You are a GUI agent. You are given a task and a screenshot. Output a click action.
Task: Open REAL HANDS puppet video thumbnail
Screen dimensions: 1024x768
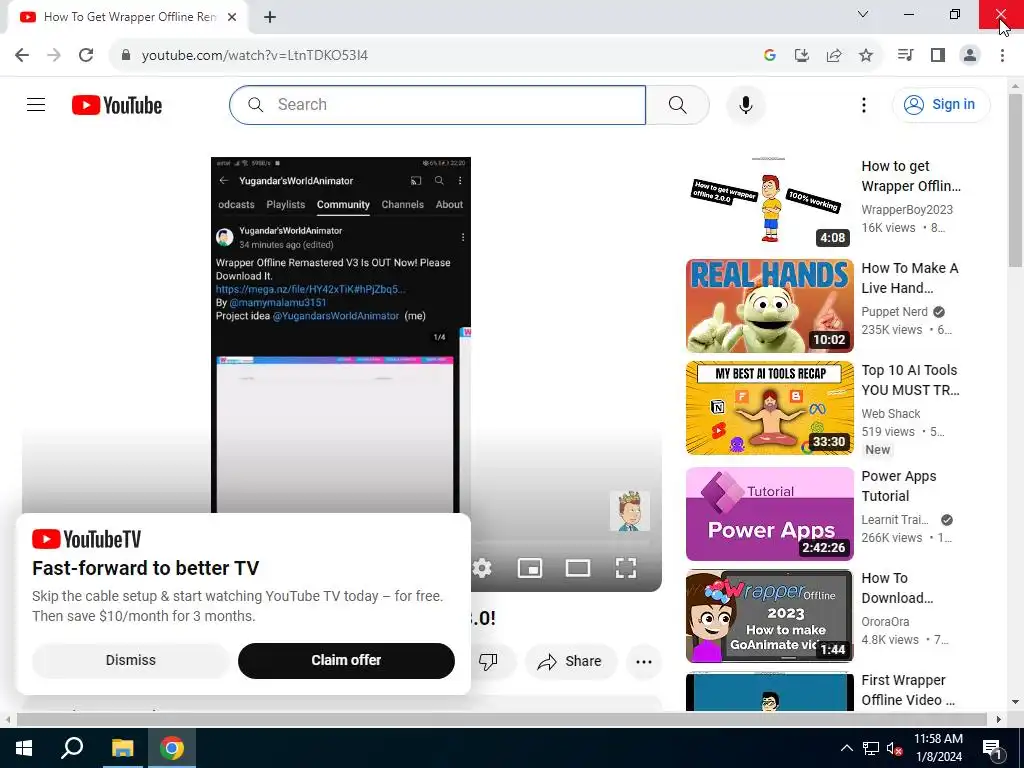769,306
